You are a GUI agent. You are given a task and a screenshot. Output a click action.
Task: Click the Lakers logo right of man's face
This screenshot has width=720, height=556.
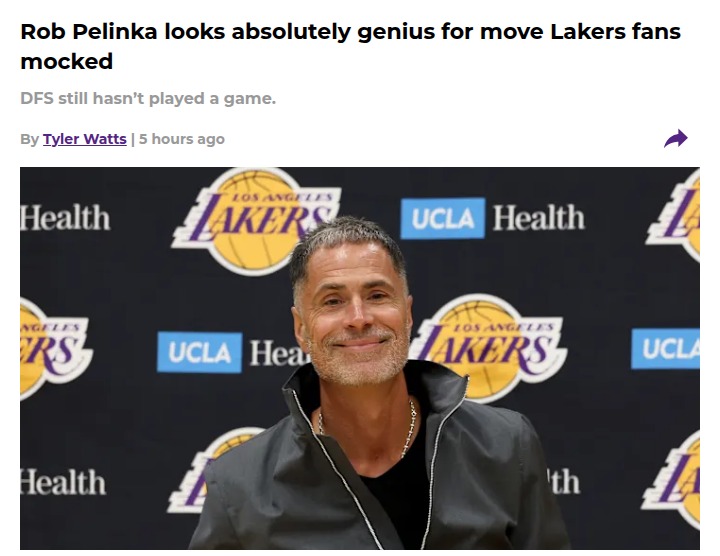click(x=488, y=345)
